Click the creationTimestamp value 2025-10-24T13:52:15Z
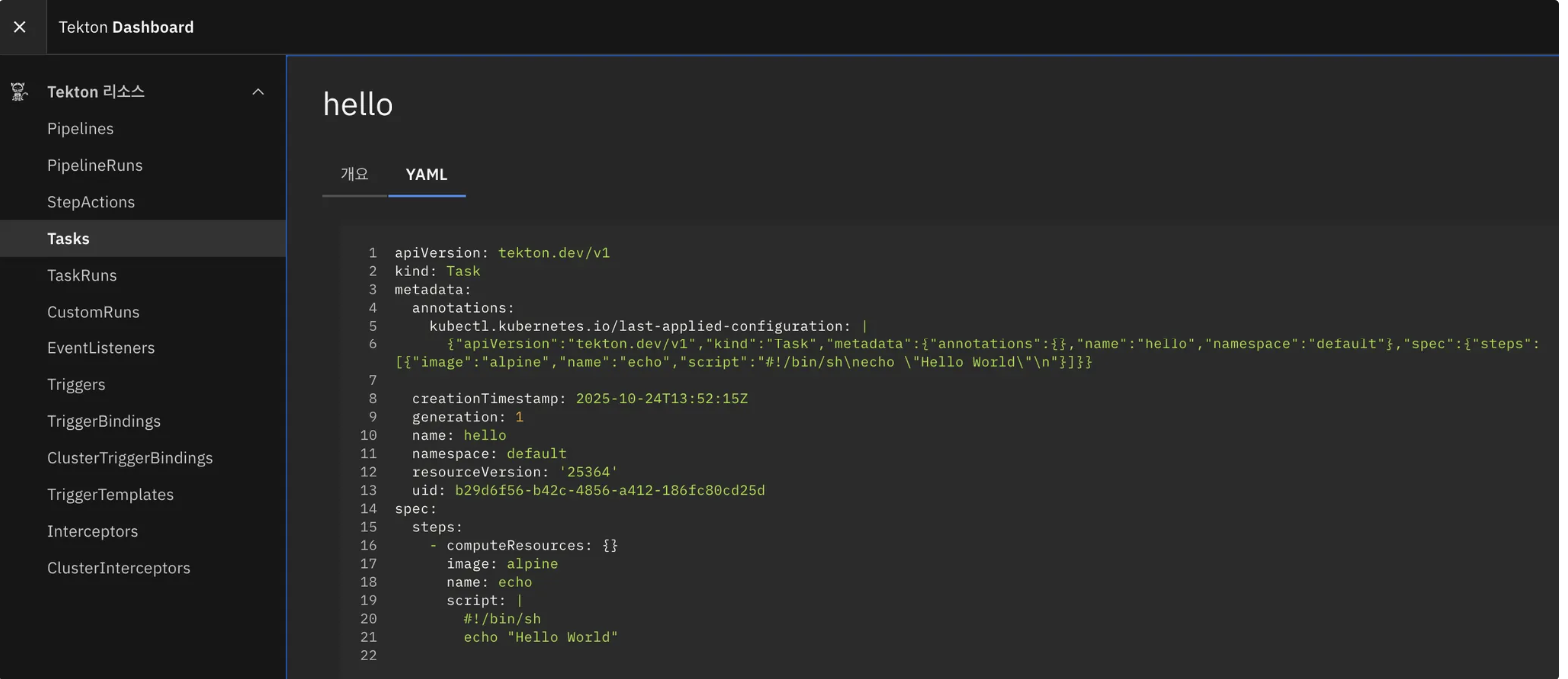 (x=662, y=398)
